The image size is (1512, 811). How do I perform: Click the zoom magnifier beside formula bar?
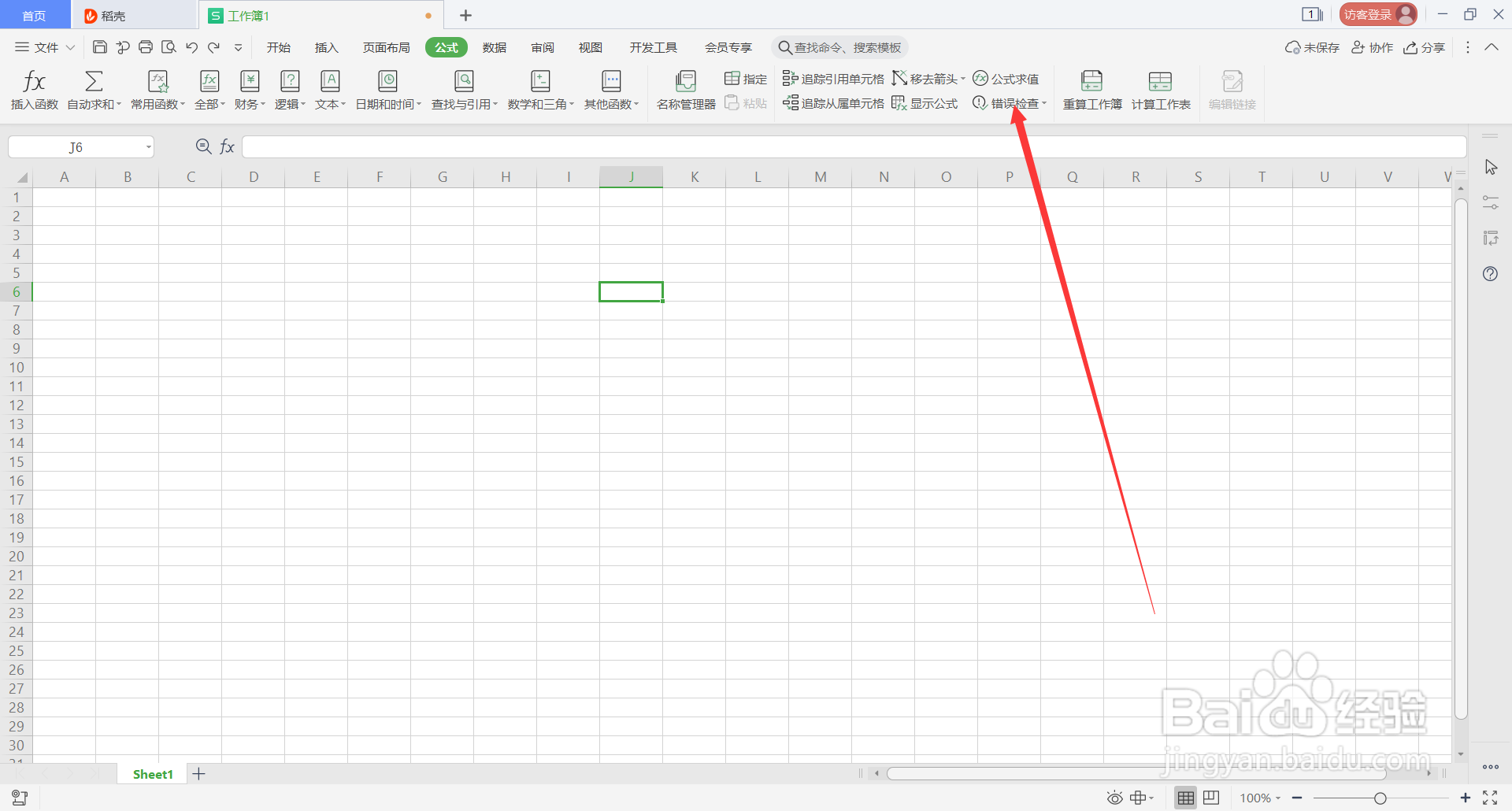(203, 146)
